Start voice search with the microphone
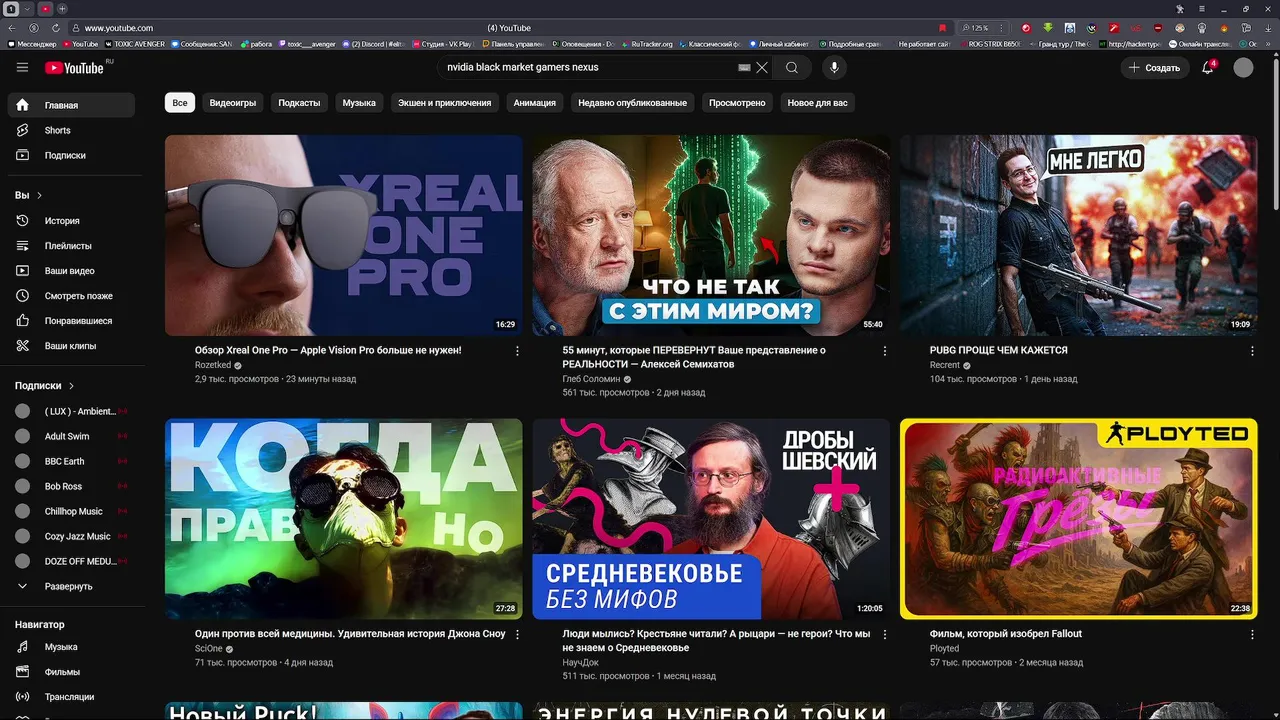The height and width of the screenshot is (720, 1280). 834,67
